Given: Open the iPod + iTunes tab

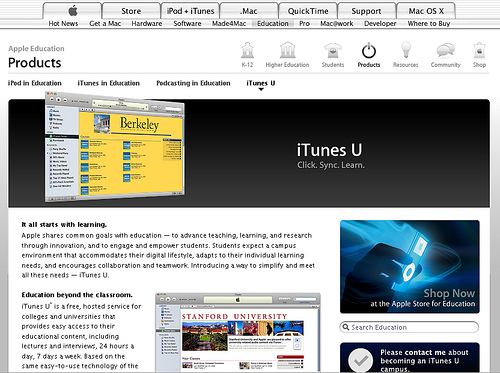Looking at the screenshot, I should [190, 11].
